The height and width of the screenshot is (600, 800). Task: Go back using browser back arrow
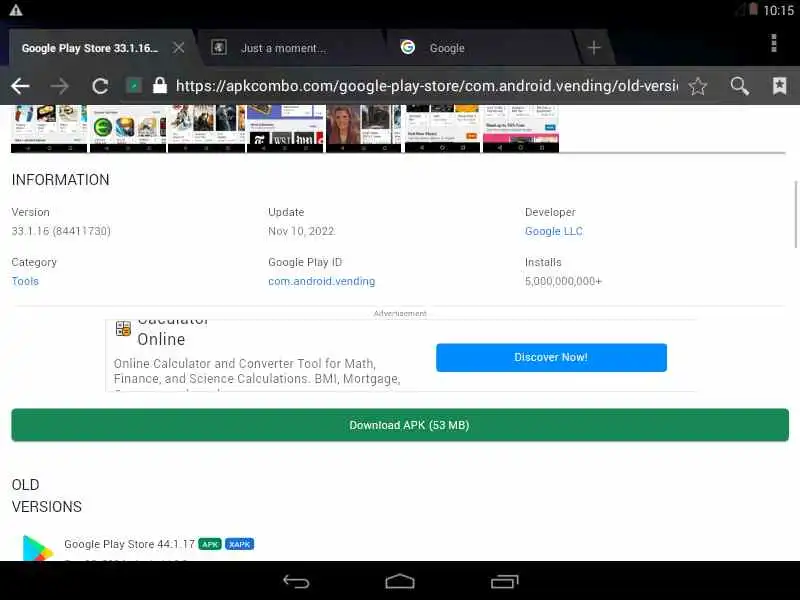20,86
